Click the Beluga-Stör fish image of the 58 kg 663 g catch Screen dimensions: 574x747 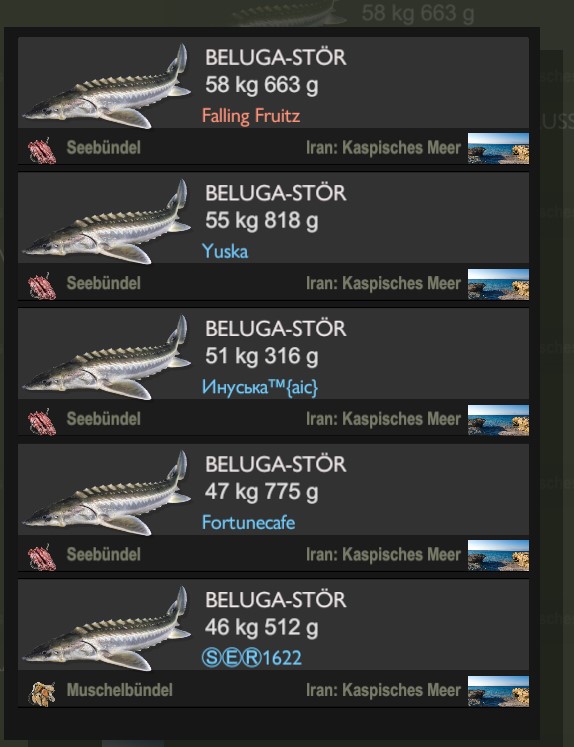click(107, 86)
